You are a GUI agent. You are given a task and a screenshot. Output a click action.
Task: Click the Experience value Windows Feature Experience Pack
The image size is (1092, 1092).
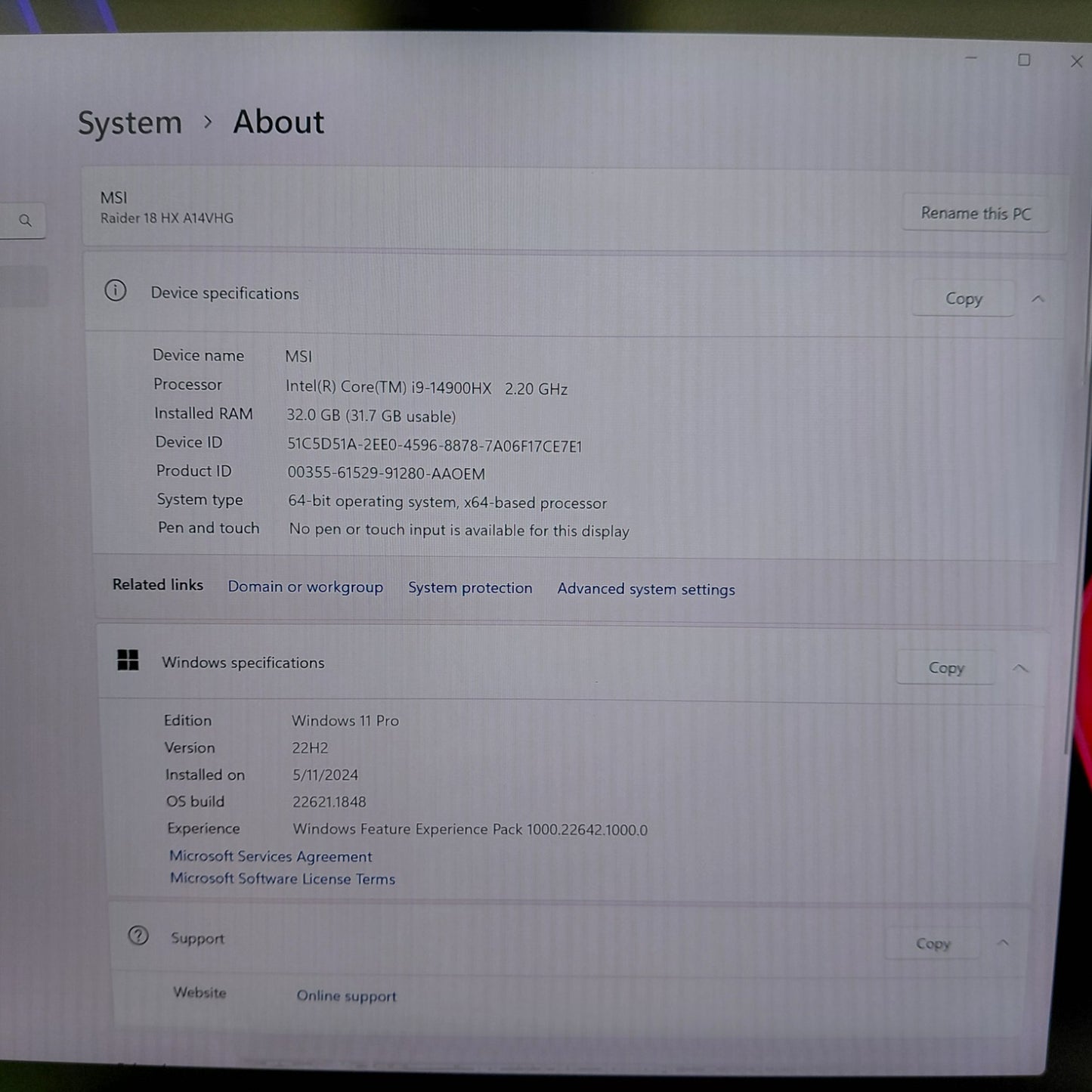pos(408,830)
